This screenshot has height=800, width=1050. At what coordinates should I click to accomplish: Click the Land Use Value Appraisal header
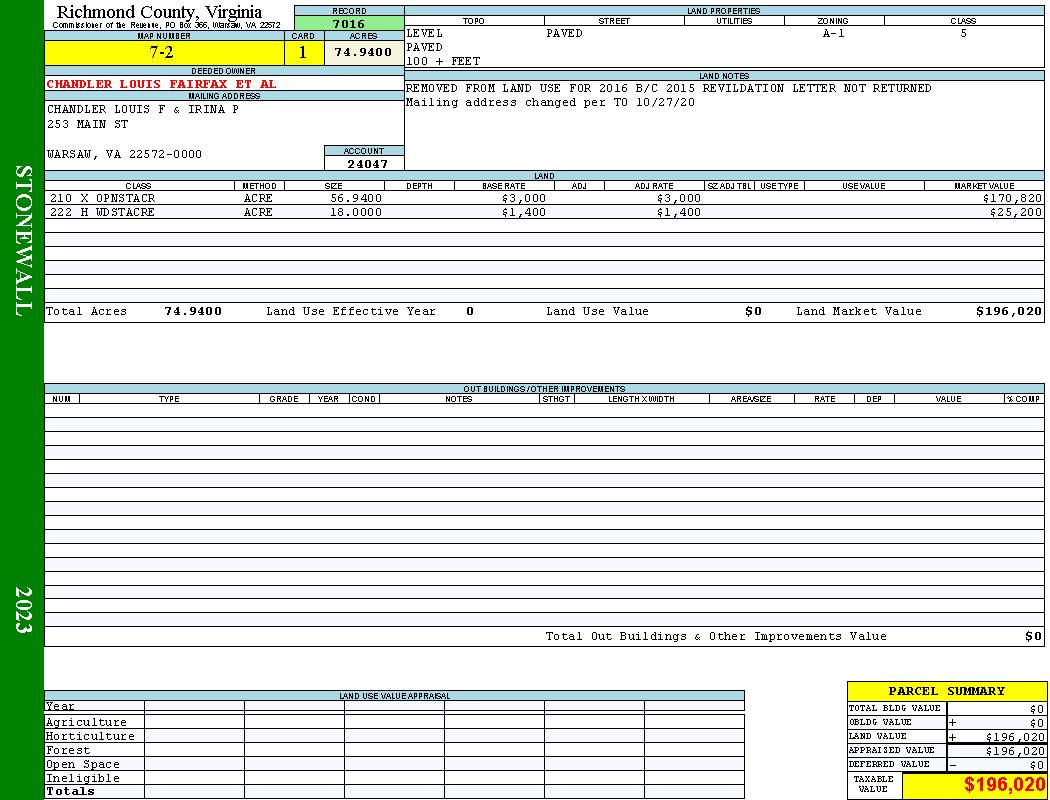pyautogui.click(x=394, y=696)
